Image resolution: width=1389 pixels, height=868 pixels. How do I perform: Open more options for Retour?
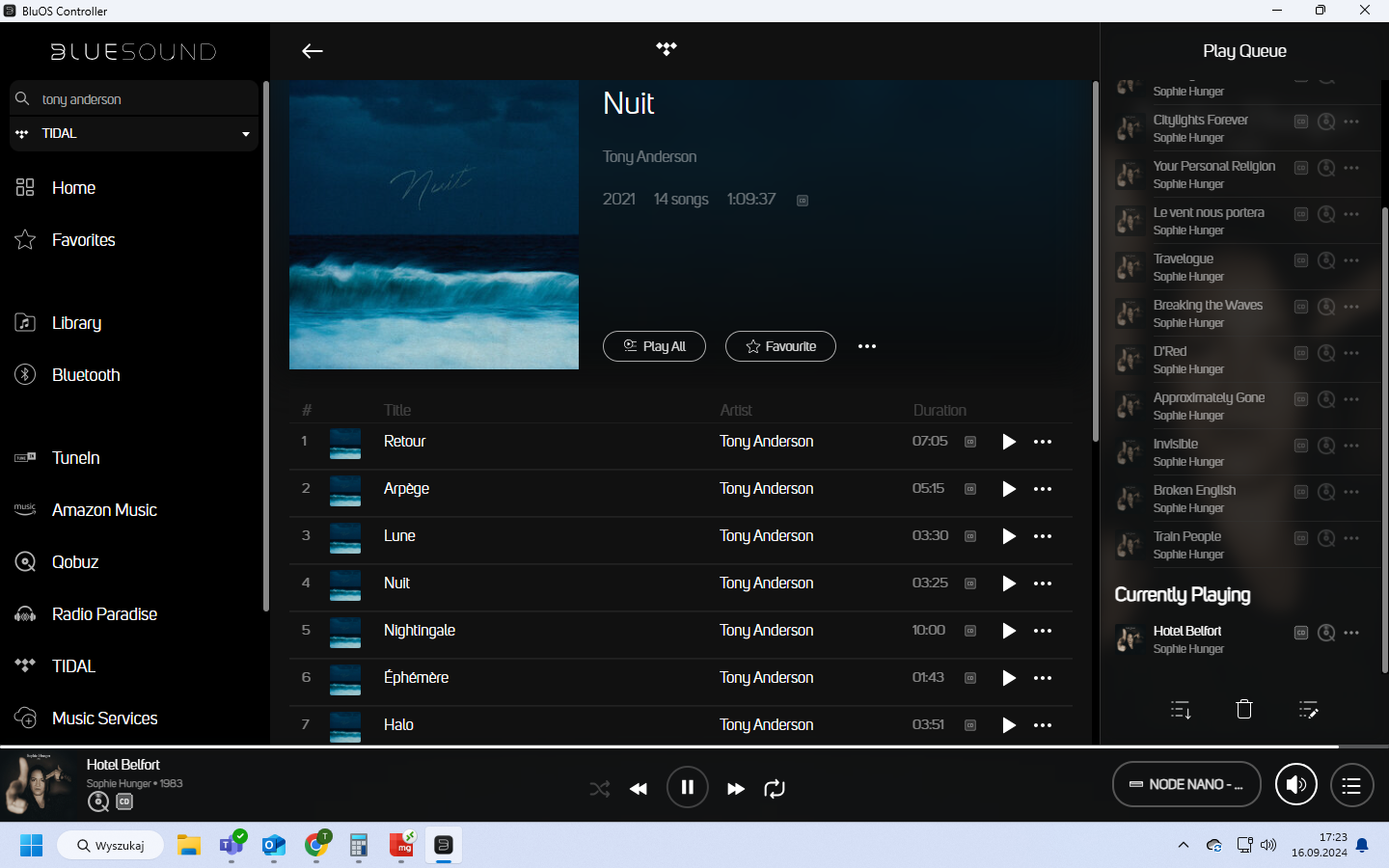tap(1043, 442)
